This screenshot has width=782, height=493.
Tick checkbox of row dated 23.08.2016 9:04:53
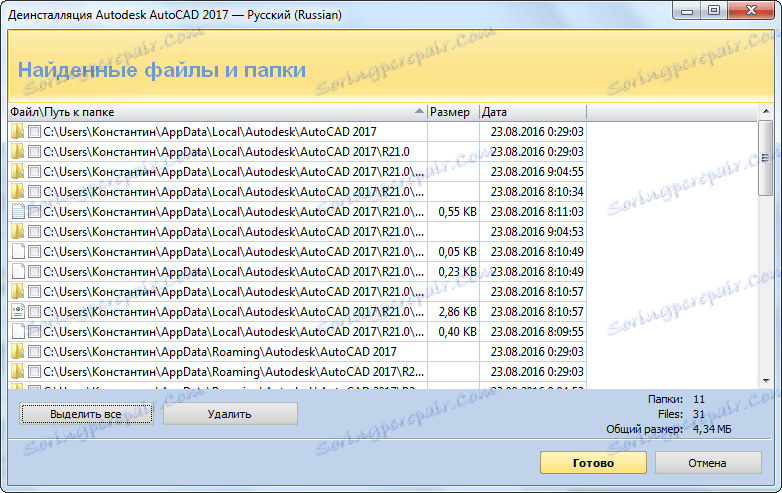(x=34, y=231)
